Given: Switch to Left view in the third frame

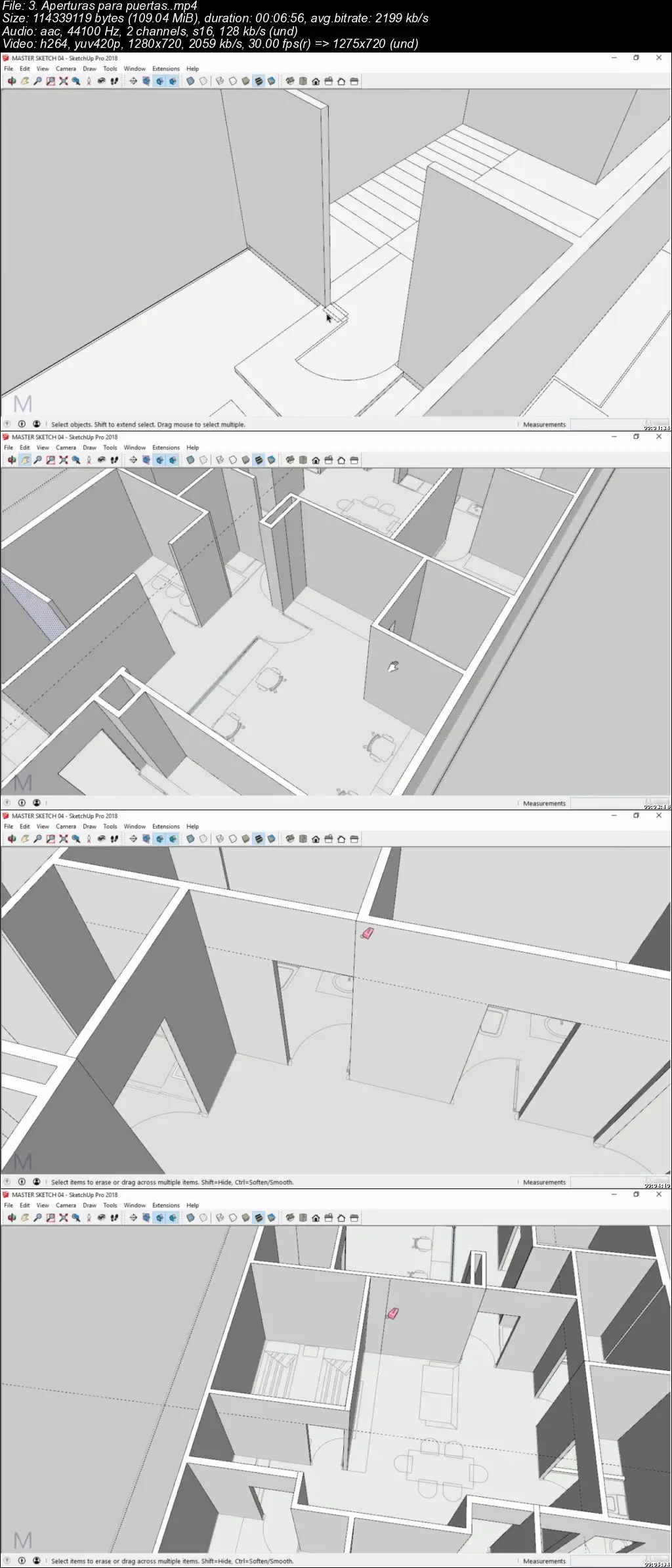Looking at the screenshot, I should pyautogui.click(x=354, y=839).
